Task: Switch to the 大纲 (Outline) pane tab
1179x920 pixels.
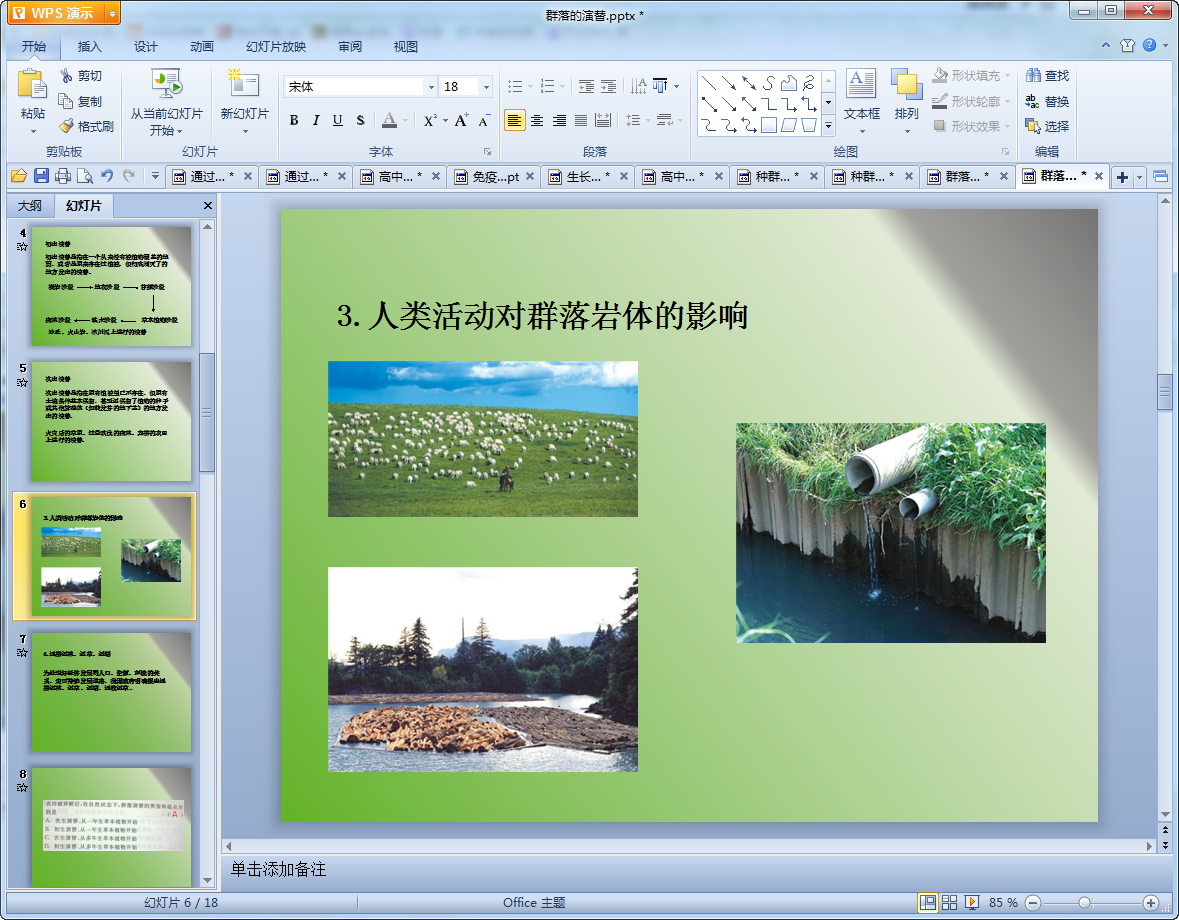Action: pos(30,206)
